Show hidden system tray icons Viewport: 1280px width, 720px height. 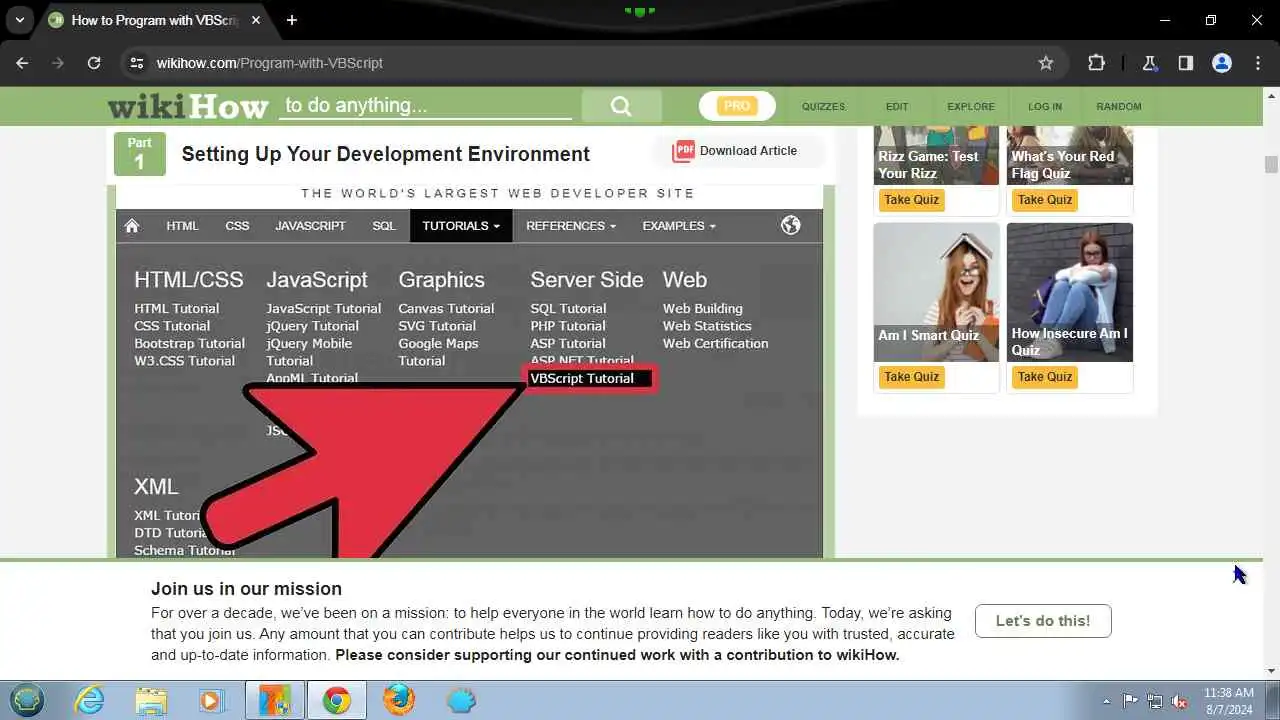1106,701
